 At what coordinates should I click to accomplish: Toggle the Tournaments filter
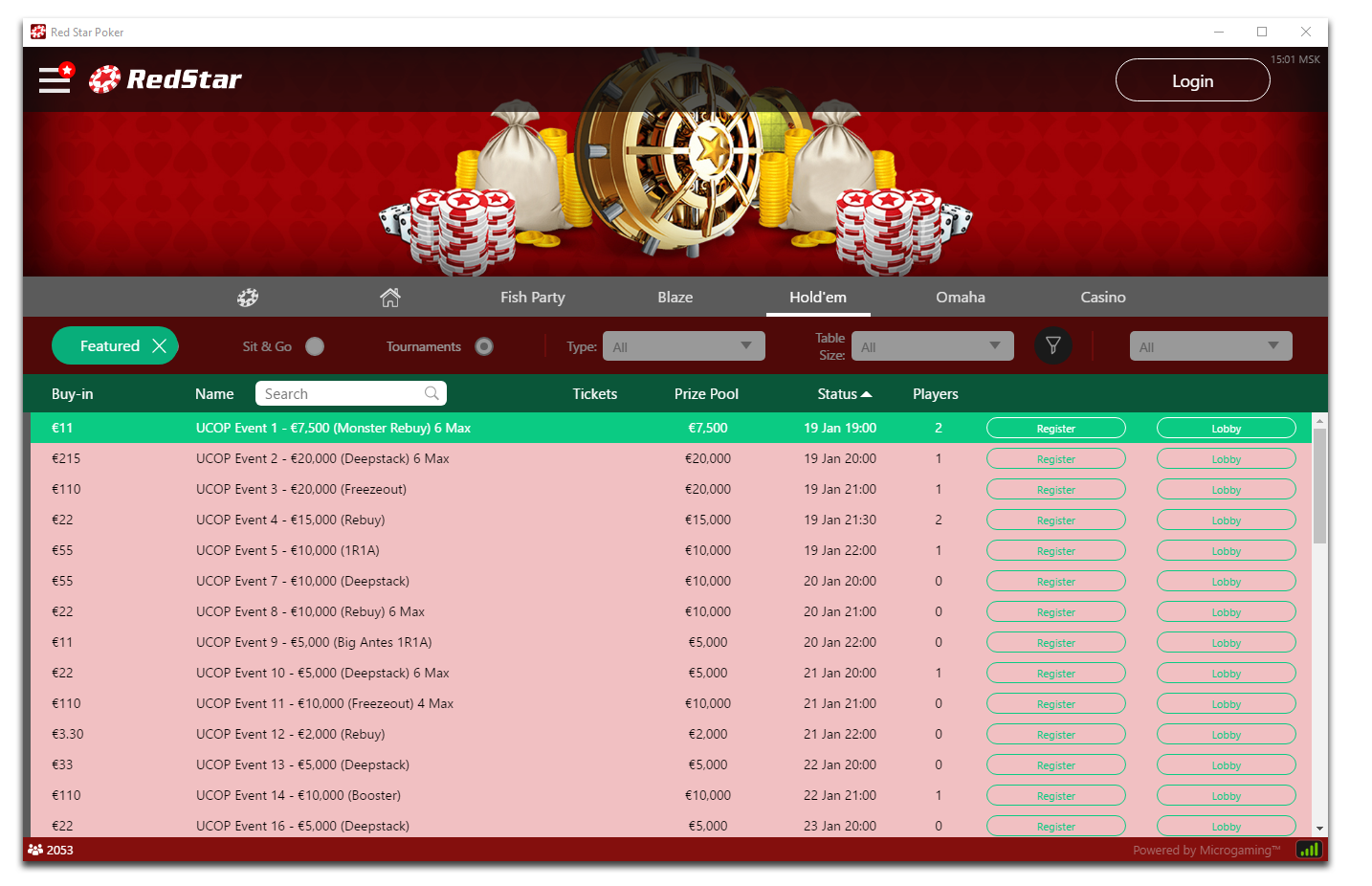(484, 346)
